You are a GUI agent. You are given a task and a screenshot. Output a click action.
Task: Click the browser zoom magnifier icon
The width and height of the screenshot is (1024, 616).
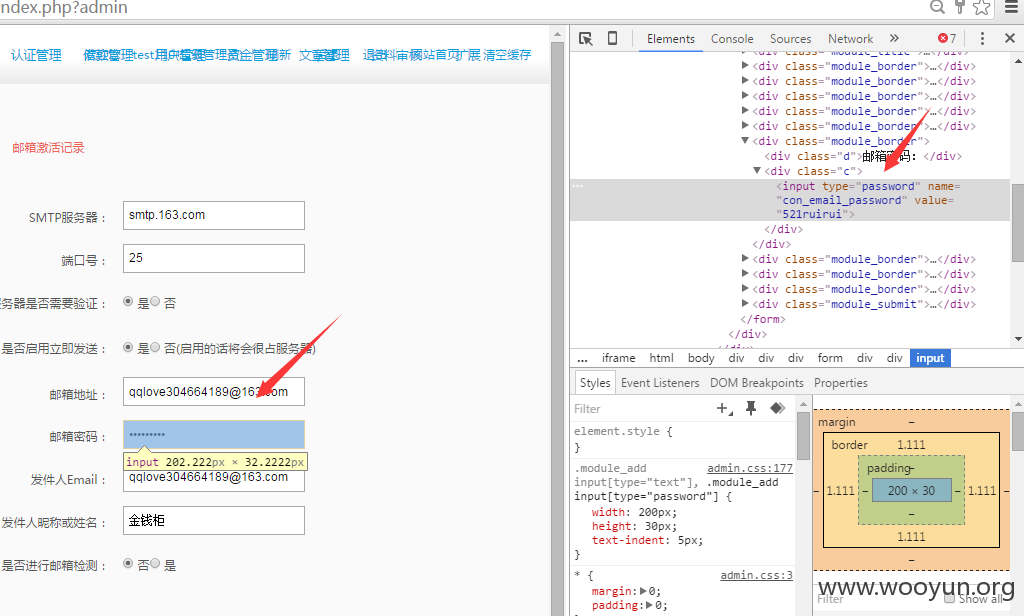coord(937,7)
